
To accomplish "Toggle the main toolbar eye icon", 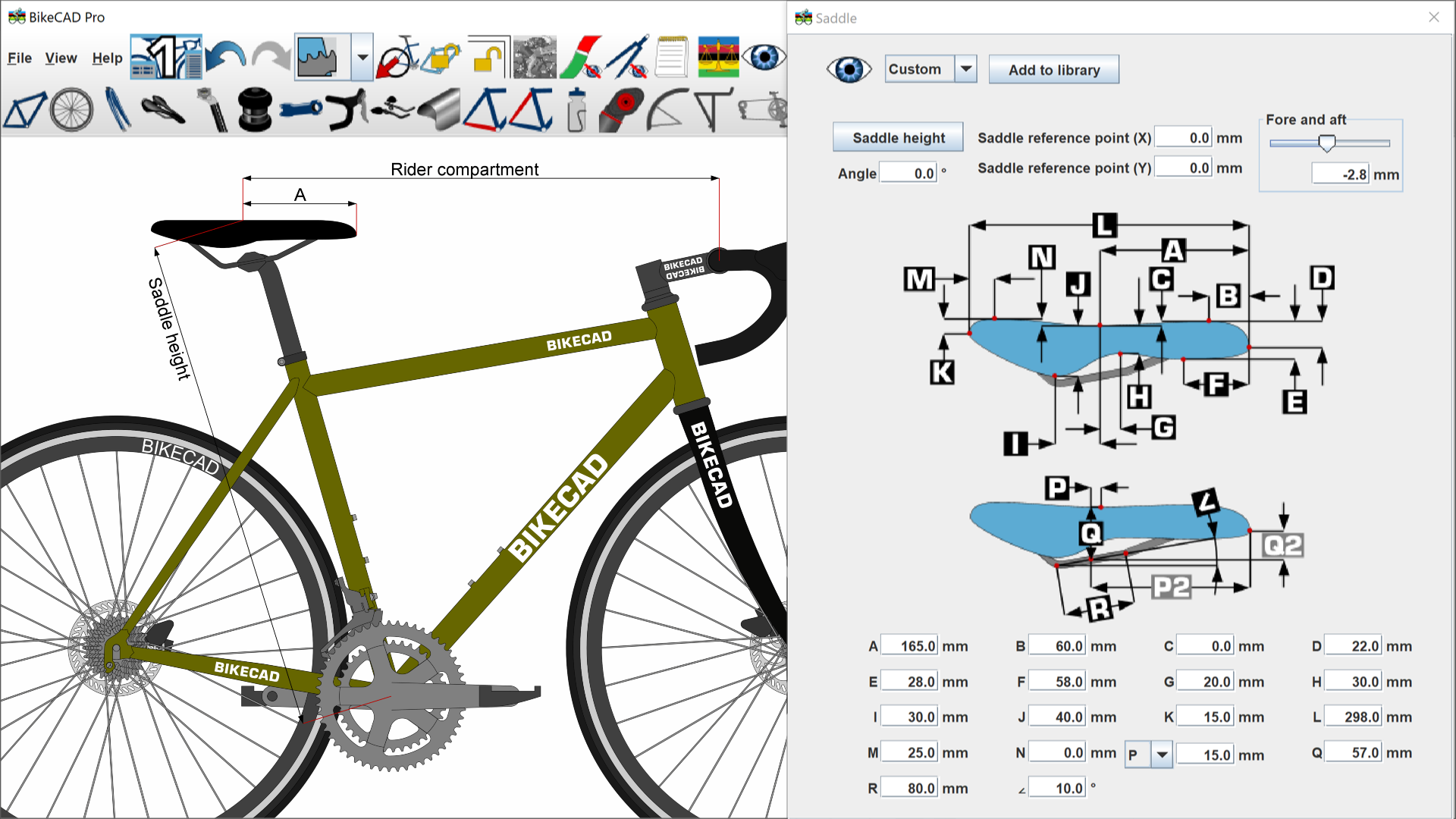I will [764, 57].
